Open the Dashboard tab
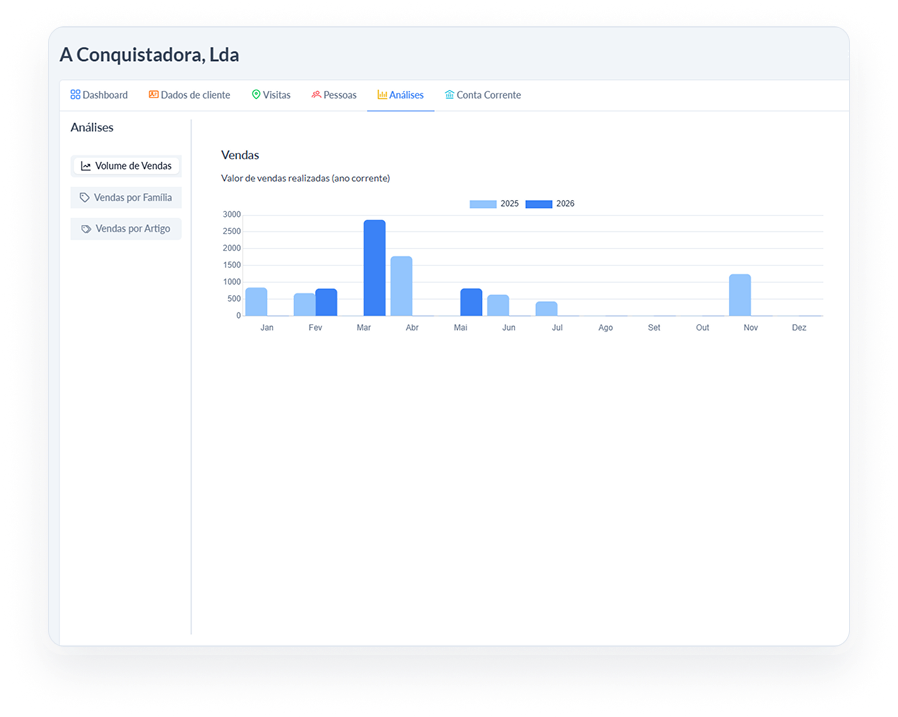 (99, 95)
